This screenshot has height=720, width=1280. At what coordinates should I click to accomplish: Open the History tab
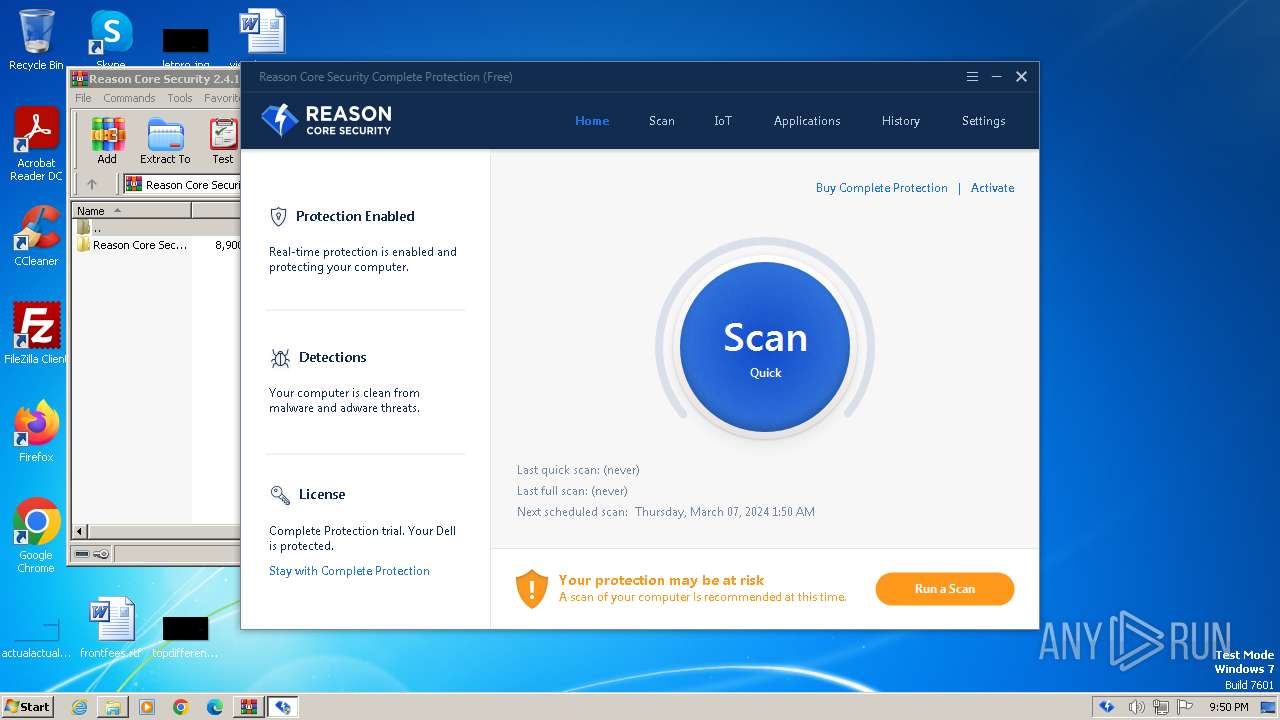point(901,121)
